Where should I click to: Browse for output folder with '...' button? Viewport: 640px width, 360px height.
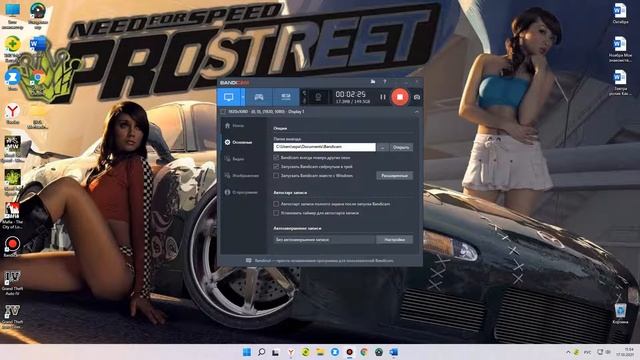pos(382,147)
